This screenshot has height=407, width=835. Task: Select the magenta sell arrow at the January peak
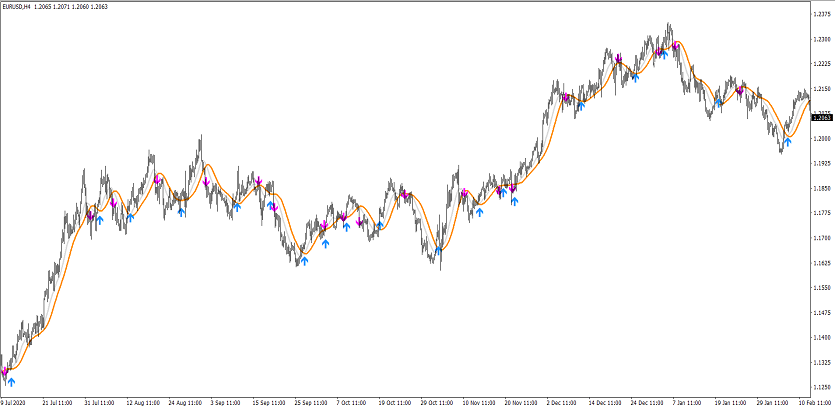pos(676,45)
